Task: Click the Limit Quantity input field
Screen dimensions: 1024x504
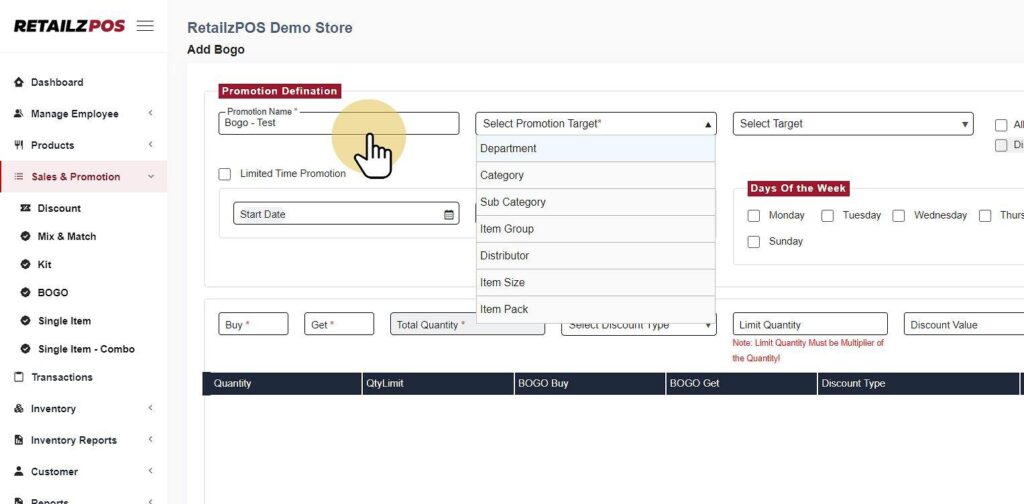Action: (x=810, y=324)
